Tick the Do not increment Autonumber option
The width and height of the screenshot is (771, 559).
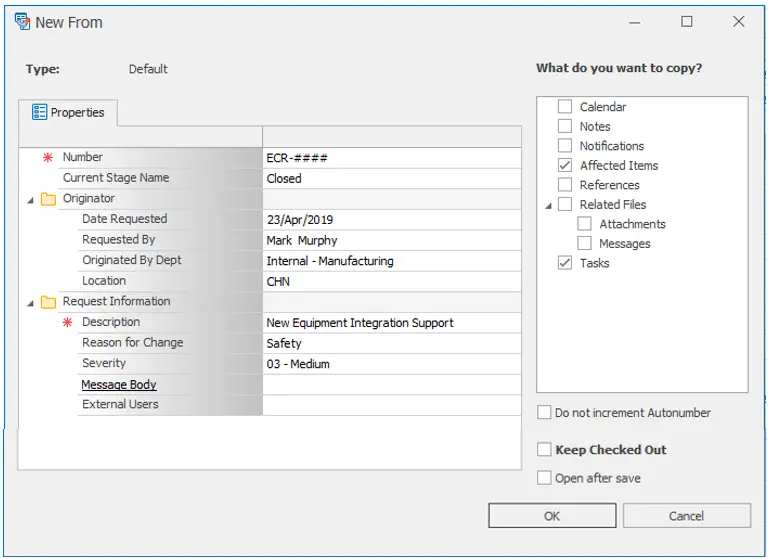tap(544, 413)
